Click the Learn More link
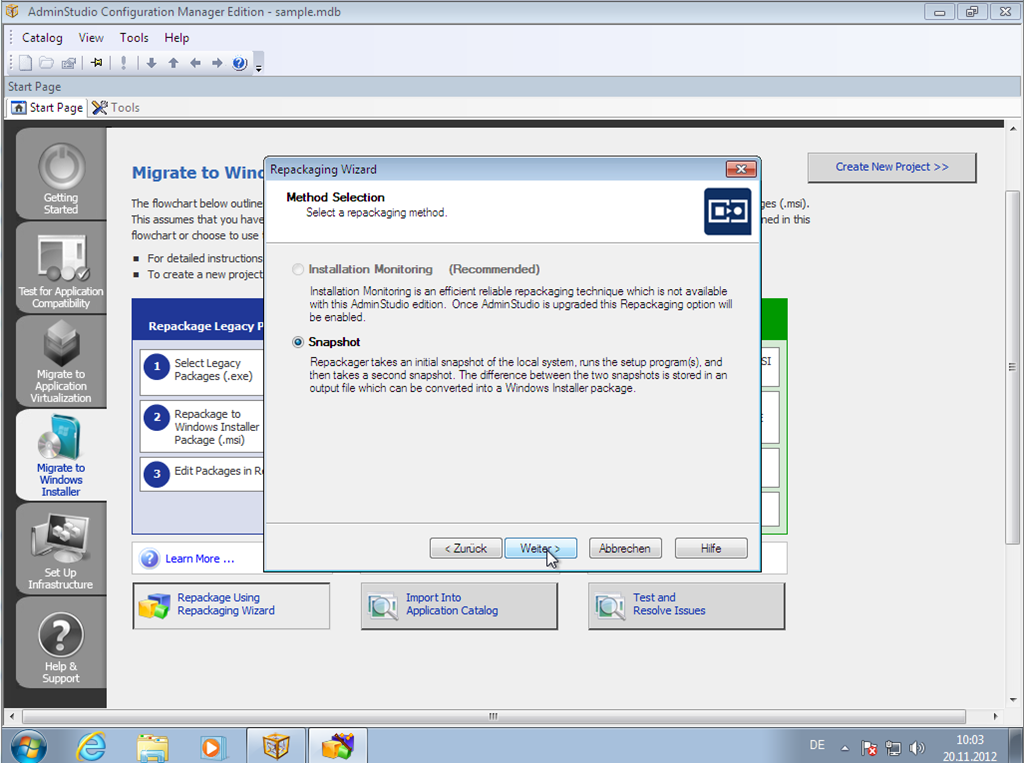 [199, 558]
